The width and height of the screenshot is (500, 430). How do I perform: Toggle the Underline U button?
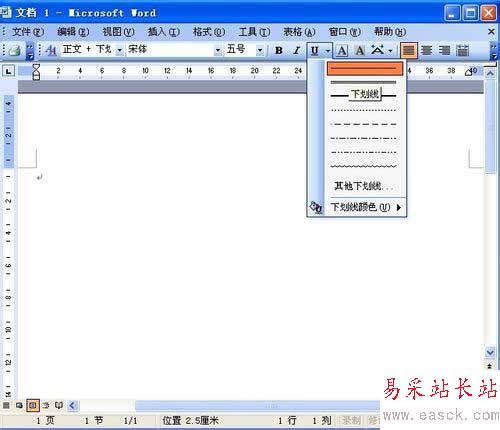(x=314, y=50)
